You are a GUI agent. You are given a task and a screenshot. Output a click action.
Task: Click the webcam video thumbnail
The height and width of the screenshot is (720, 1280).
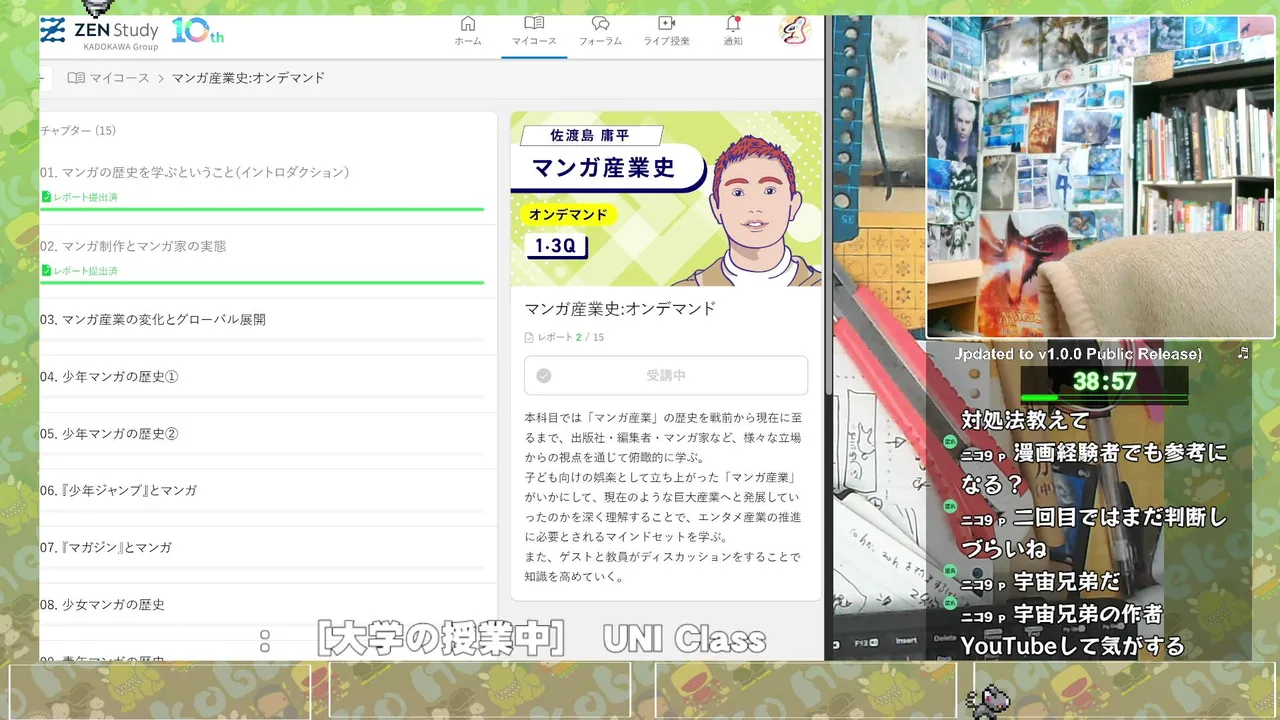1101,177
